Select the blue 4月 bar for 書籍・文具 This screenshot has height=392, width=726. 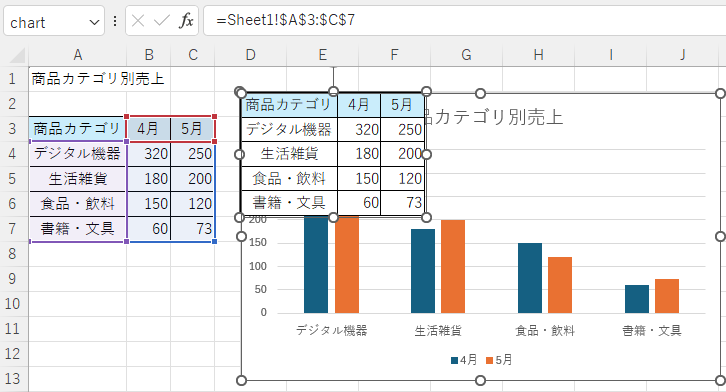637,299
